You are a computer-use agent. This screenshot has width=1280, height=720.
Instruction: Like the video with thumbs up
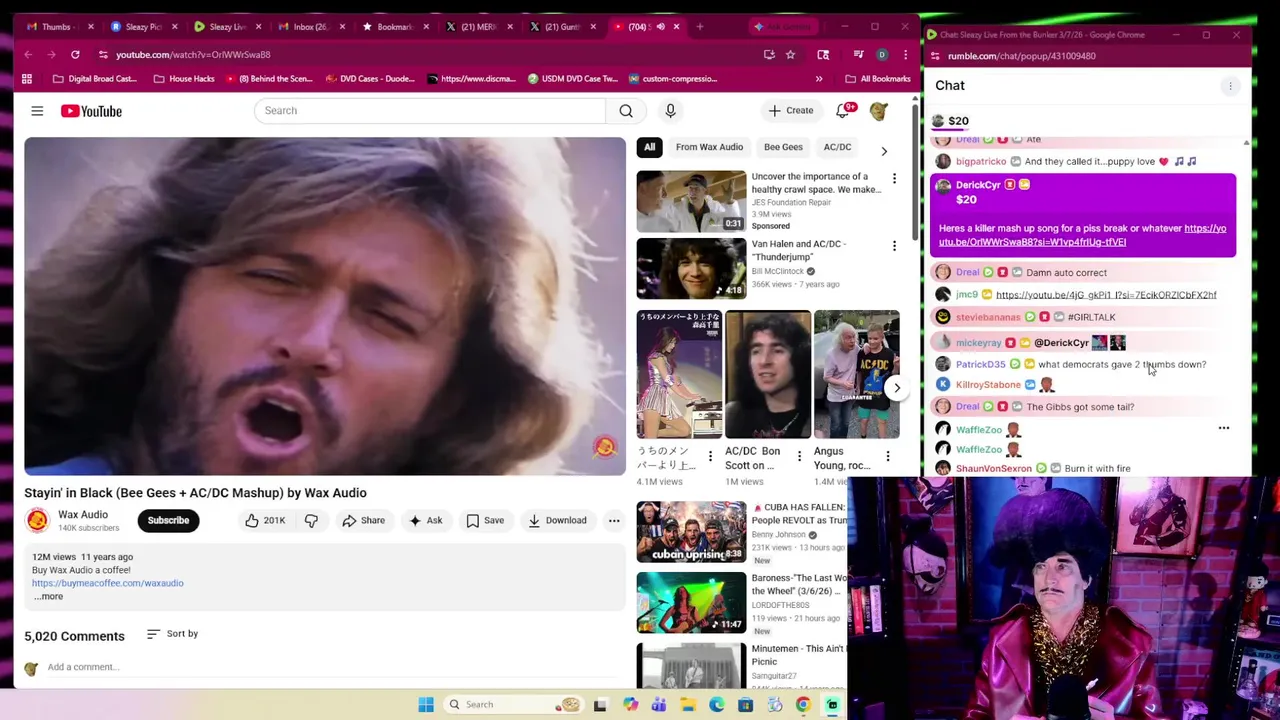(x=266, y=520)
